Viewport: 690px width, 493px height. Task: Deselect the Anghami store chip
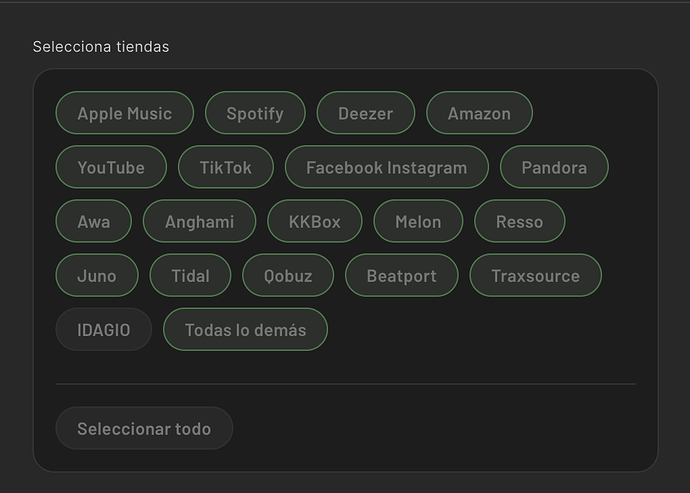[199, 221]
